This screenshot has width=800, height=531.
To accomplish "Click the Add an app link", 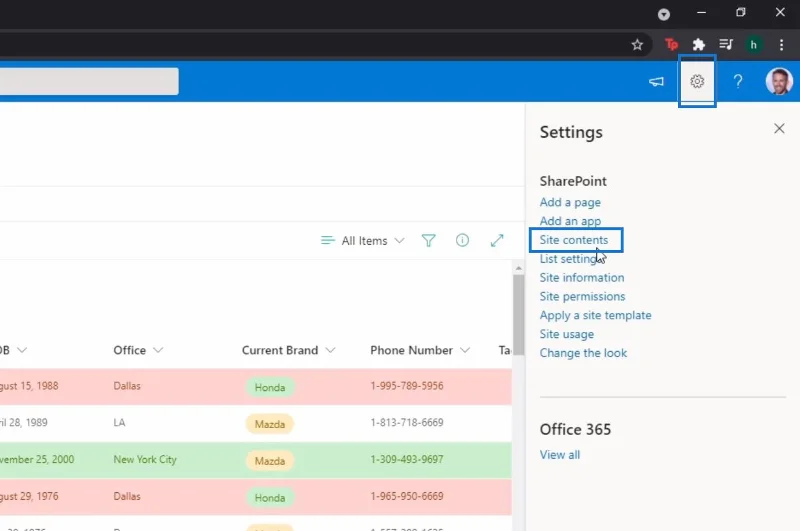I will pos(570,221).
